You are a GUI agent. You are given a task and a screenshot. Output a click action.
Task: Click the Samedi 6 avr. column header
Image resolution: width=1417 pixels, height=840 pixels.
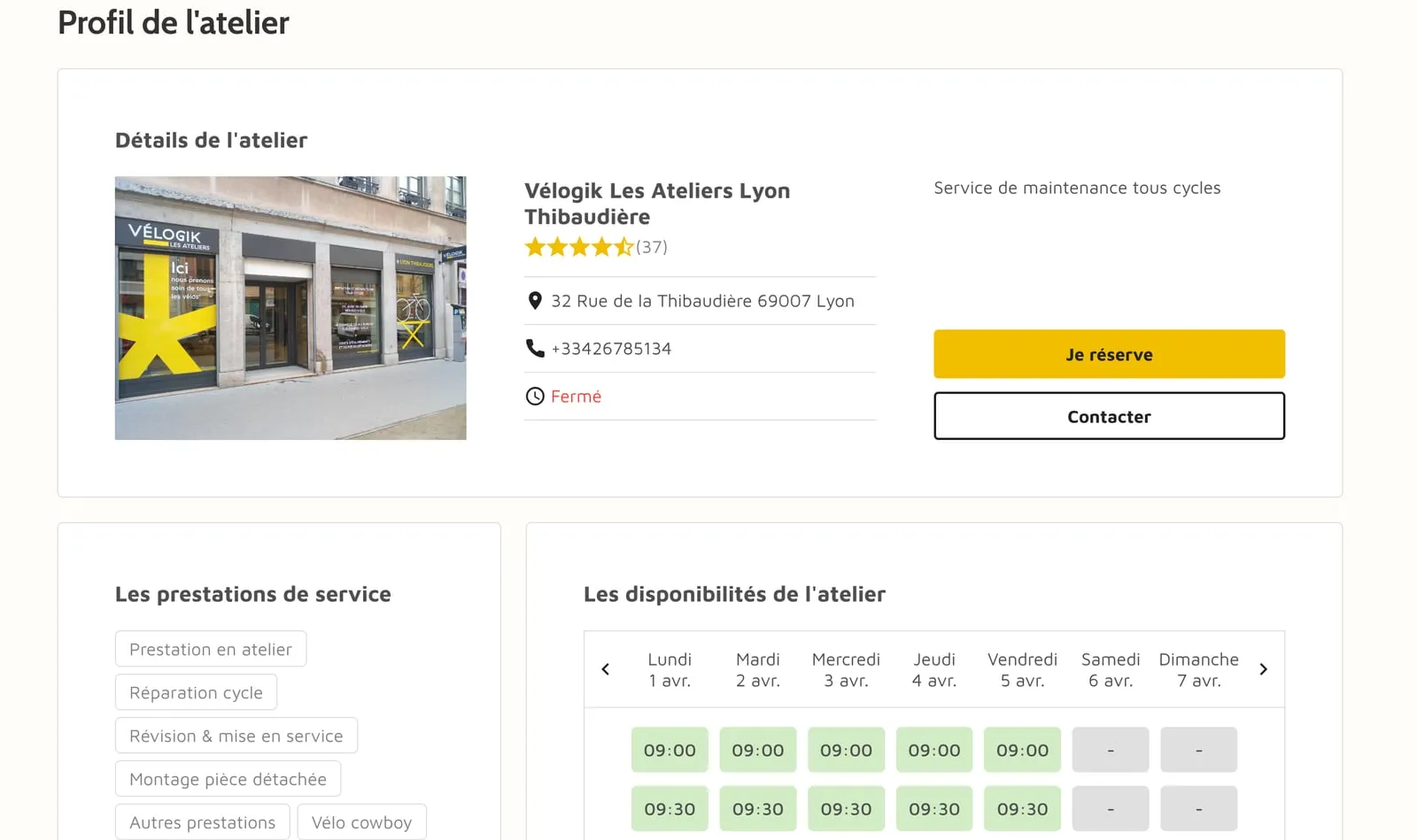click(1111, 670)
